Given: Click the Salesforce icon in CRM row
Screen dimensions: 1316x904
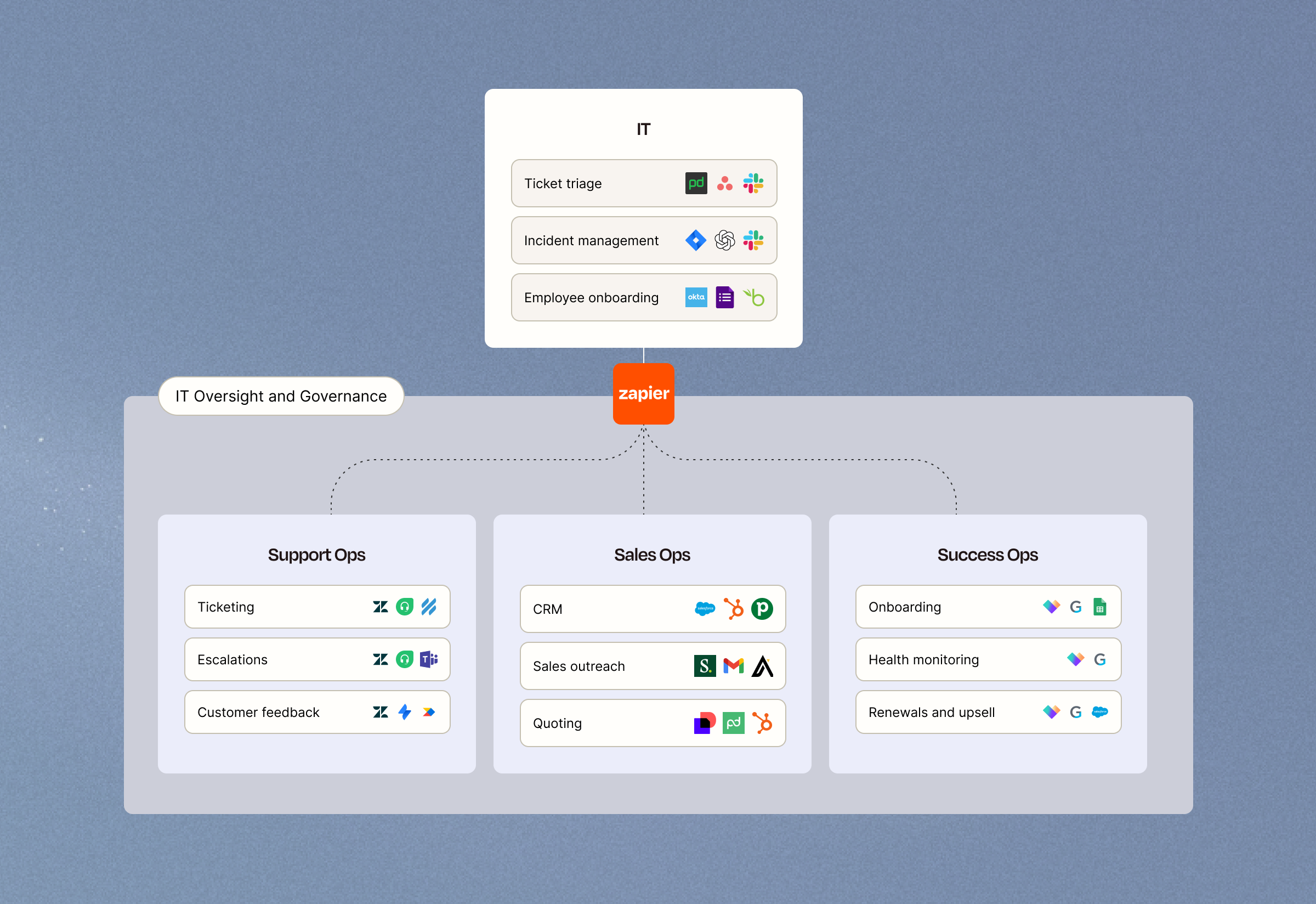Looking at the screenshot, I should (x=705, y=609).
